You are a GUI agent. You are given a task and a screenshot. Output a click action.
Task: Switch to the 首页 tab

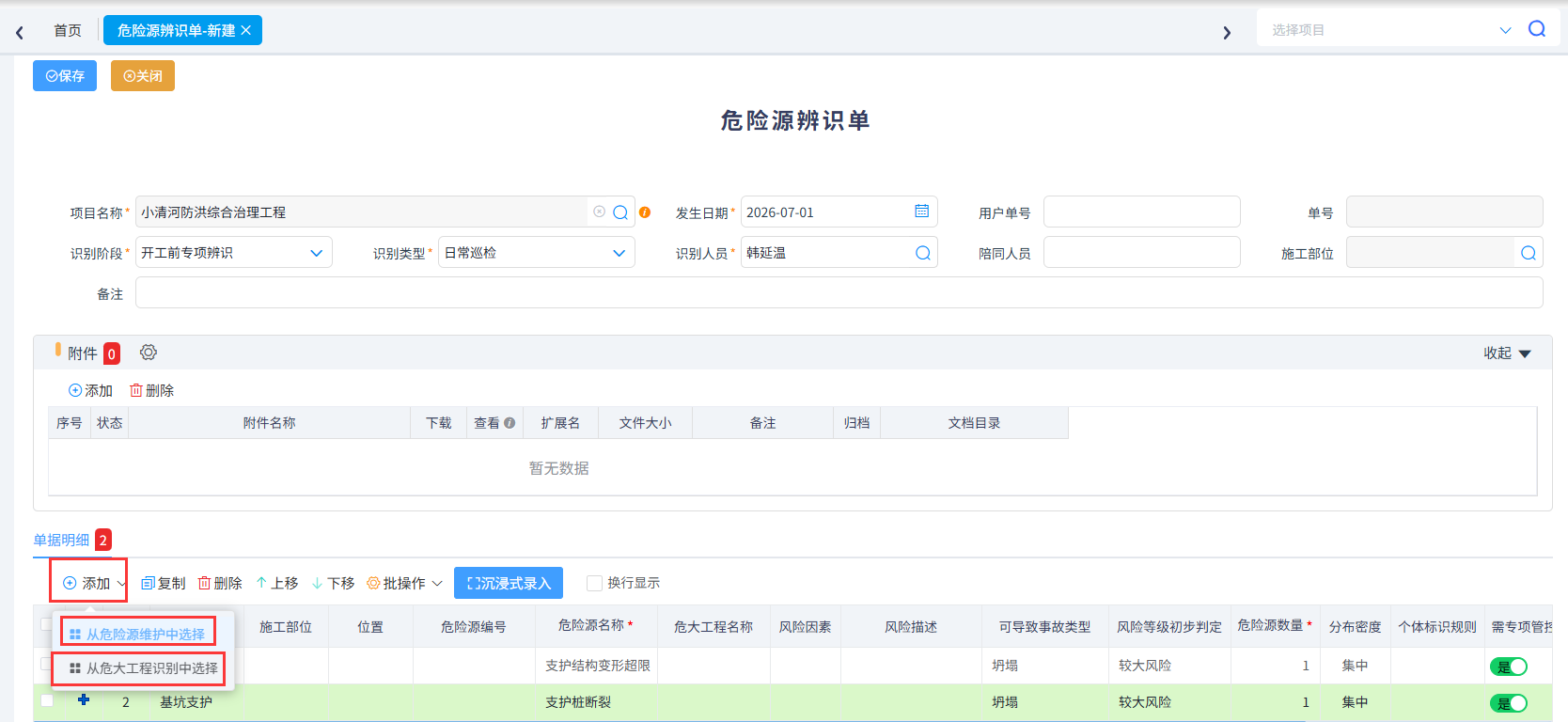click(x=68, y=30)
